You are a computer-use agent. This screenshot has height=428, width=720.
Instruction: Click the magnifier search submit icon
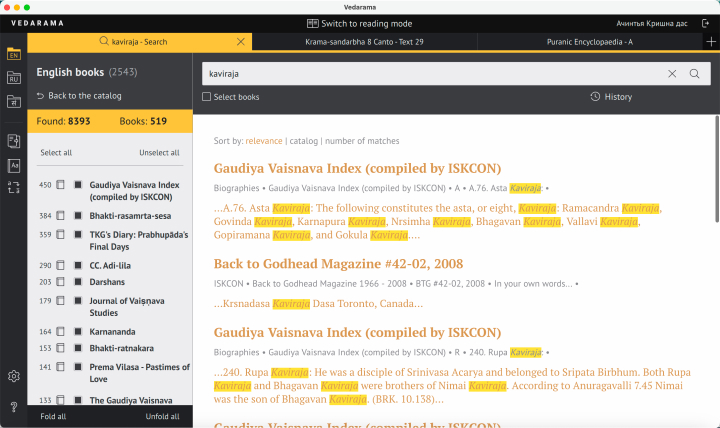pyautogui.click(x=695, y=74)
